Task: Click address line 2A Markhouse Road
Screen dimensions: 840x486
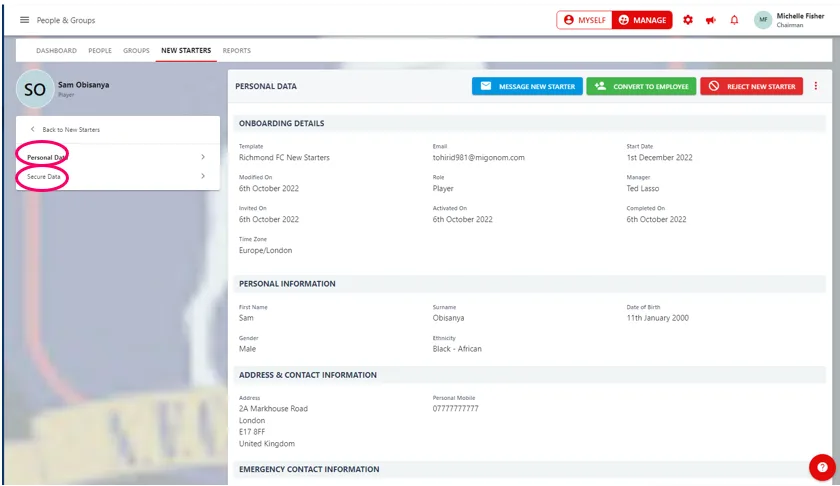Action: (x=273, y=408)
